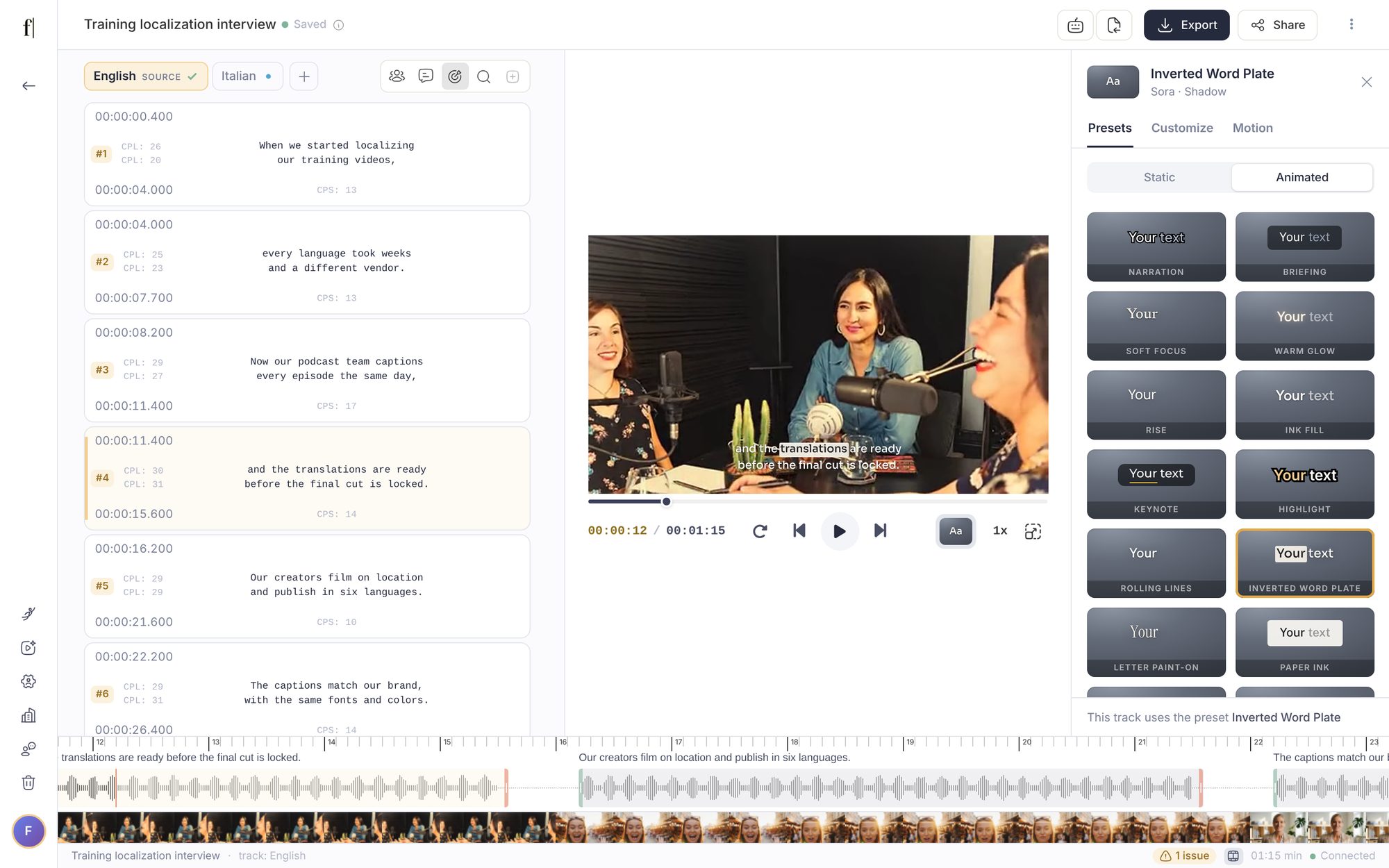Open the settings gear in sidebar

pyautogui.click(x=28, y=681)
